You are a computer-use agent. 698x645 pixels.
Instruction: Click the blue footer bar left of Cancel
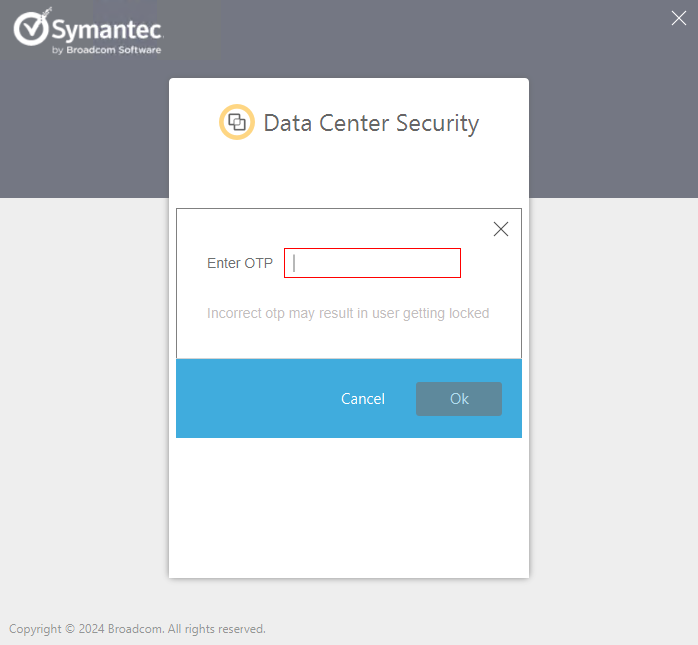(254, 398)
